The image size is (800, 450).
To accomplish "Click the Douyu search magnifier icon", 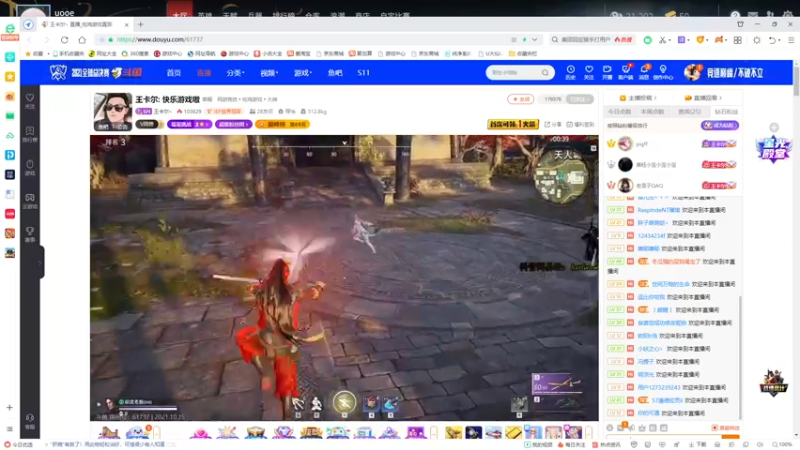I will (545, 72).
